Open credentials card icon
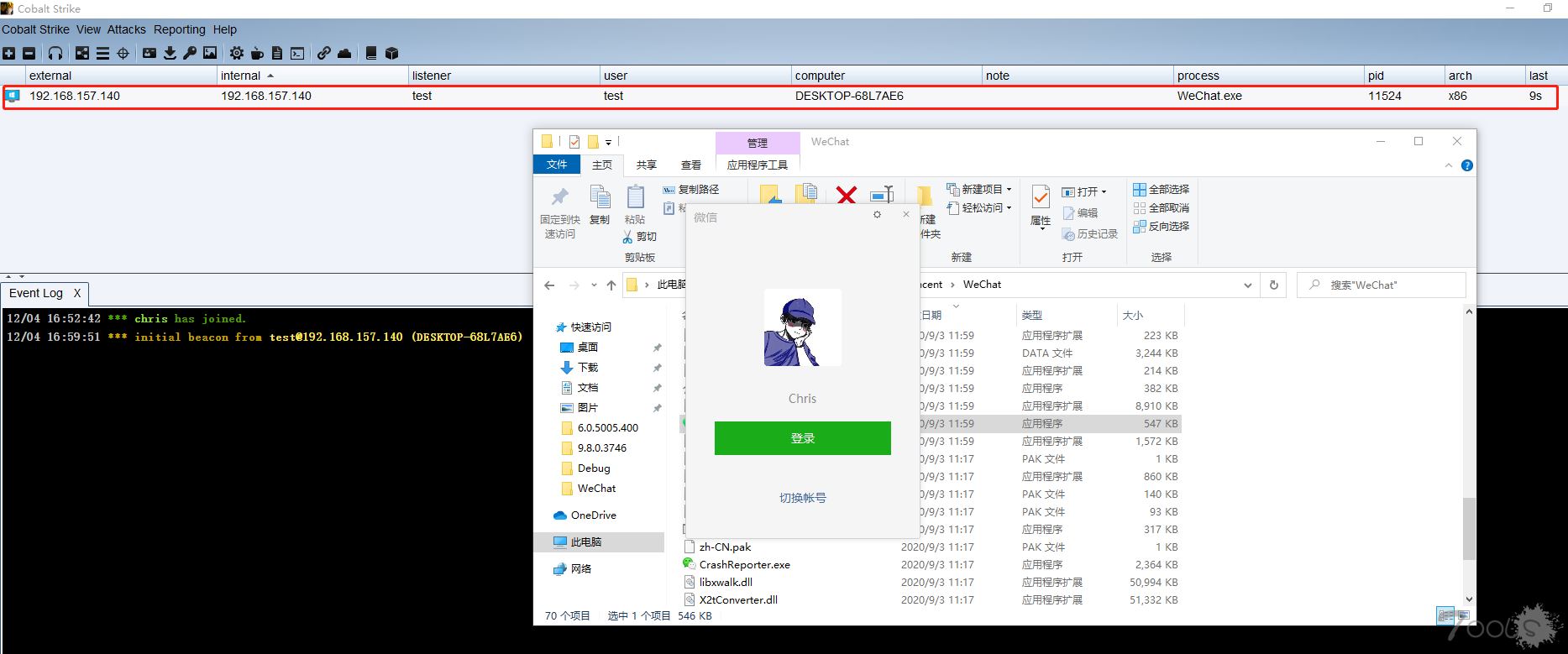This screenshot has height=654, width=1568. click(x=149, y=53)
